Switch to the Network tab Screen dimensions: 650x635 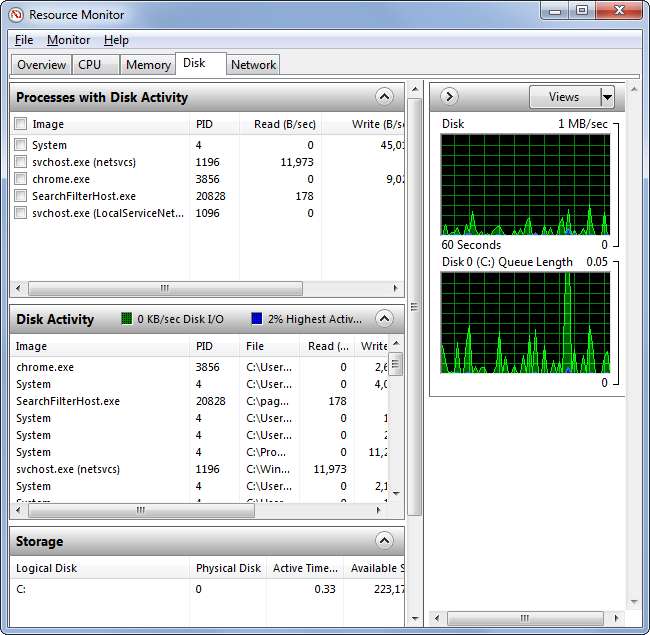tap(253, 65)
